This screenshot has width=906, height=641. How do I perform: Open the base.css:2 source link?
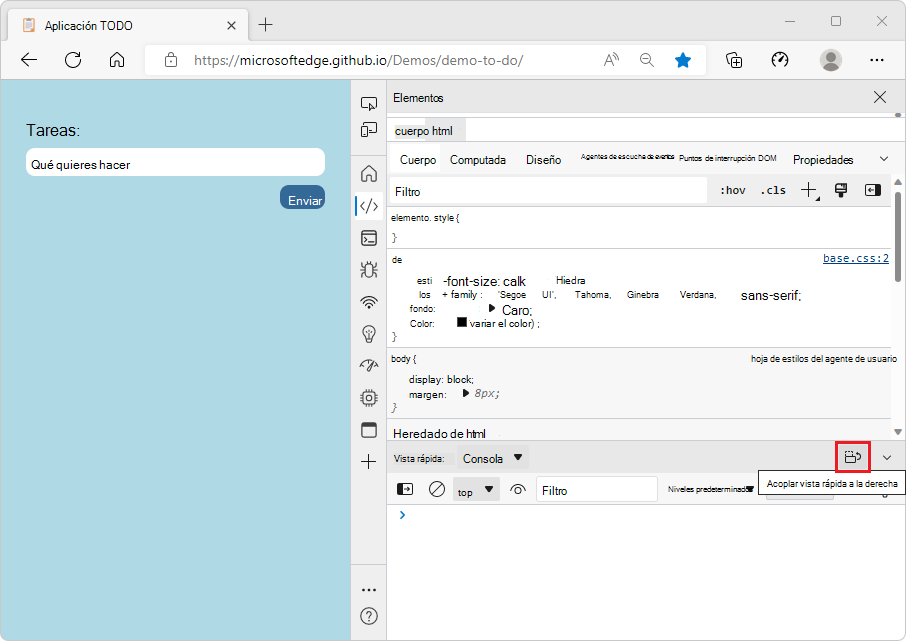[x=856, y=258]
